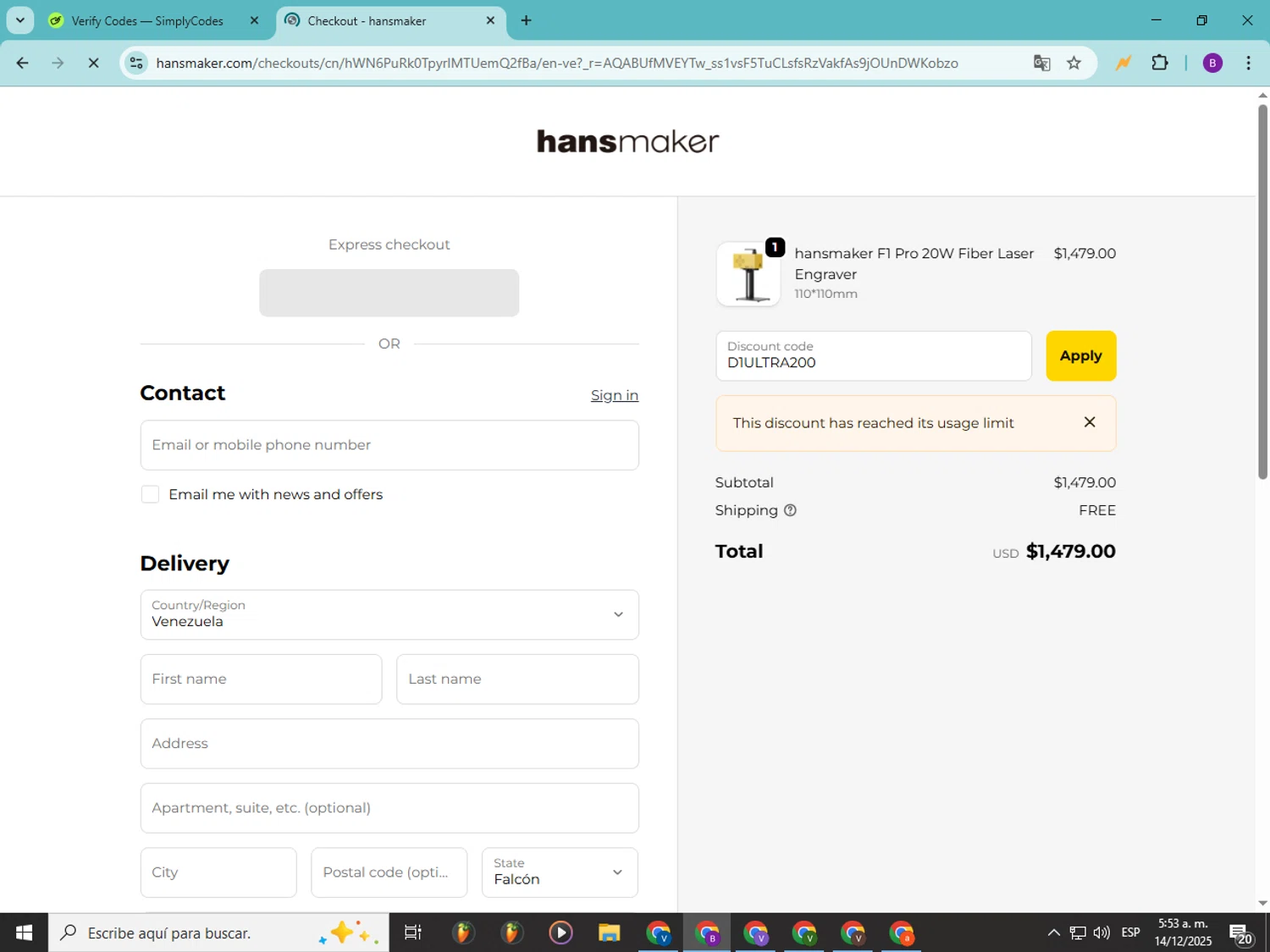Open the Country/Region dropdown

coord(389,614)
